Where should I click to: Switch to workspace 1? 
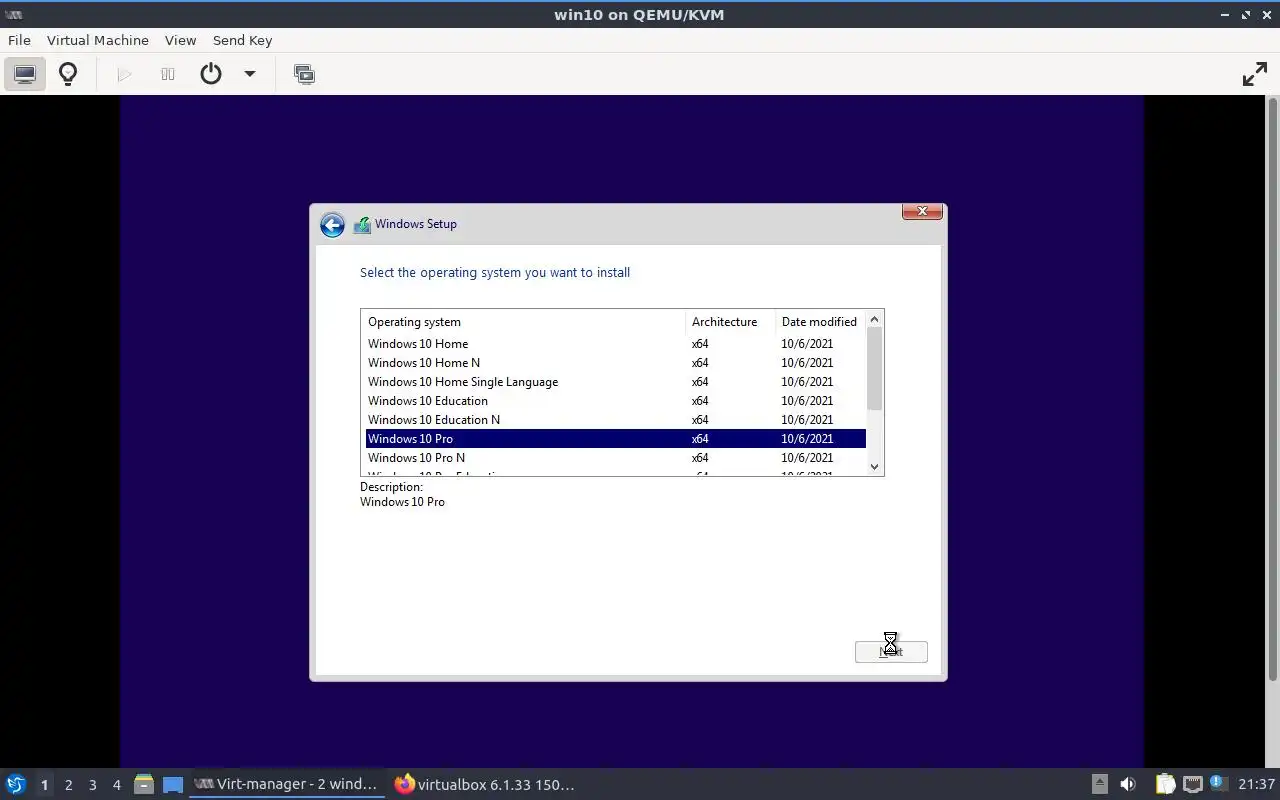point(44,785)
